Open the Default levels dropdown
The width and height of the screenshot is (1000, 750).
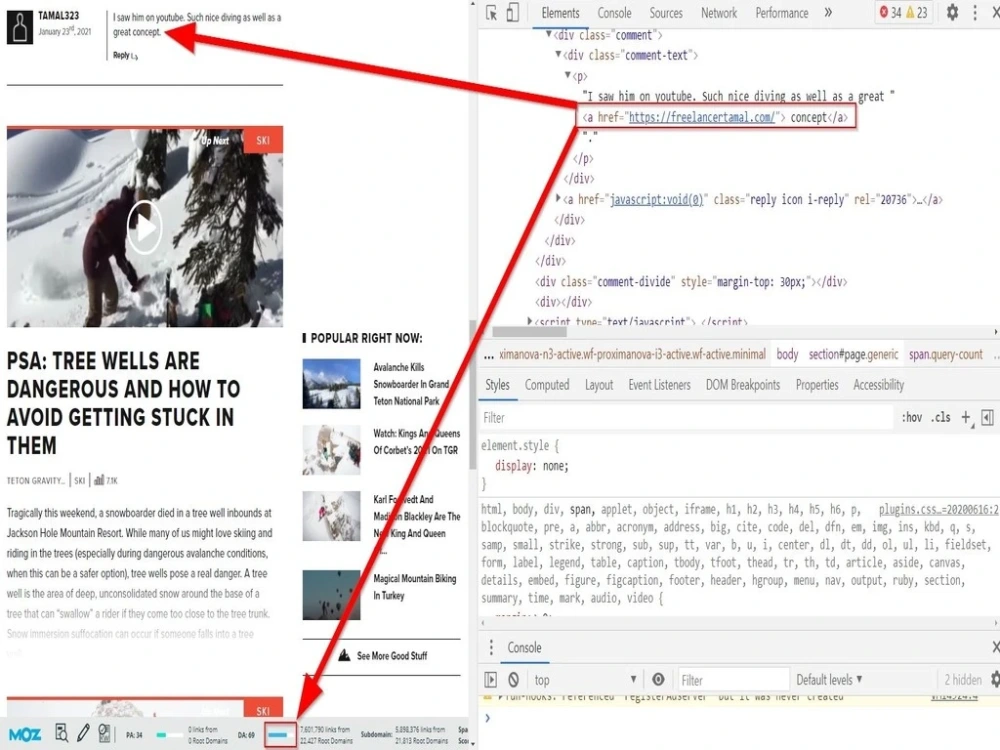829,680
